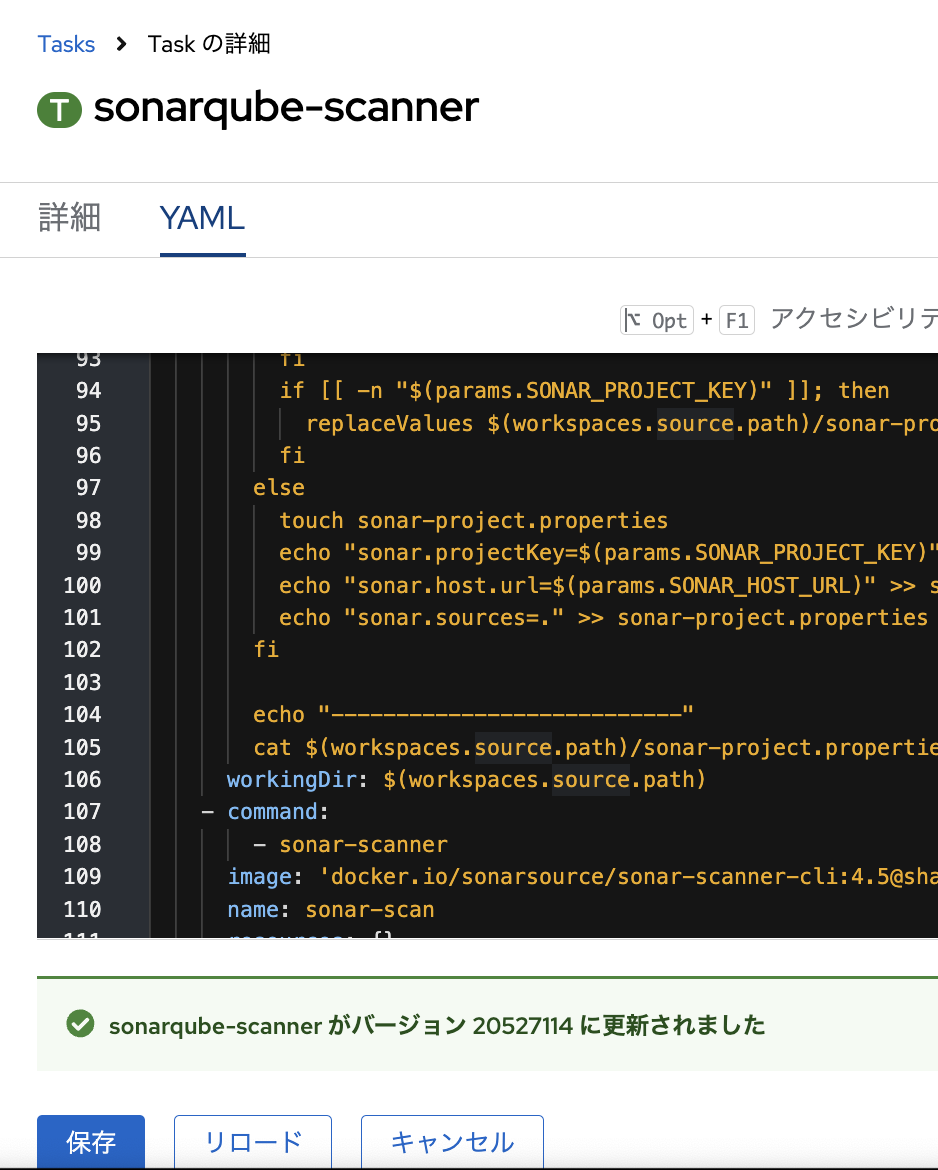This screenshot has width=938, height=1170.
Task: Switch to the 詳細 tab
Action: pyautogui.click(x=69, y=218)
